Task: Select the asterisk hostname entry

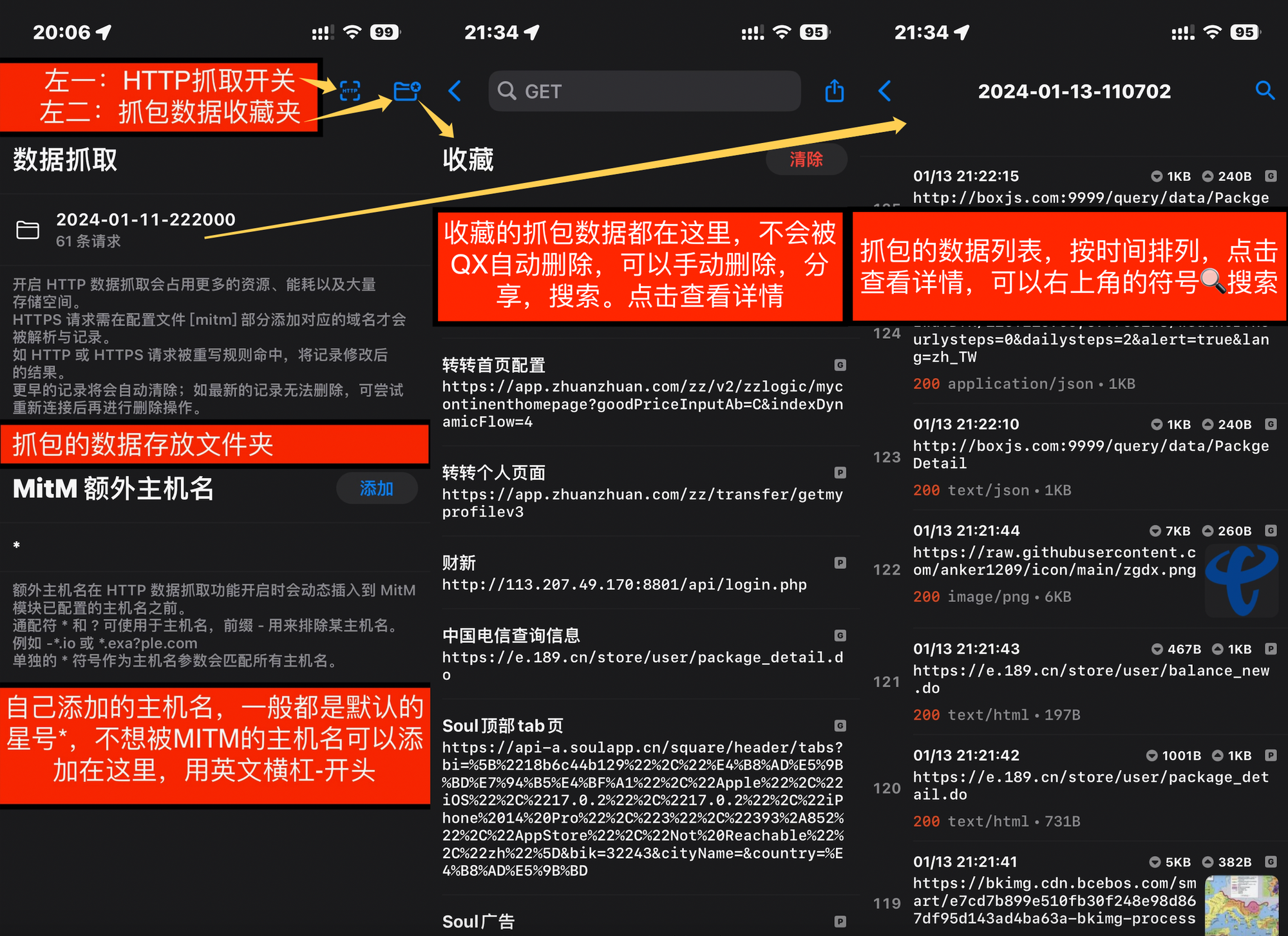Action: 215,546
